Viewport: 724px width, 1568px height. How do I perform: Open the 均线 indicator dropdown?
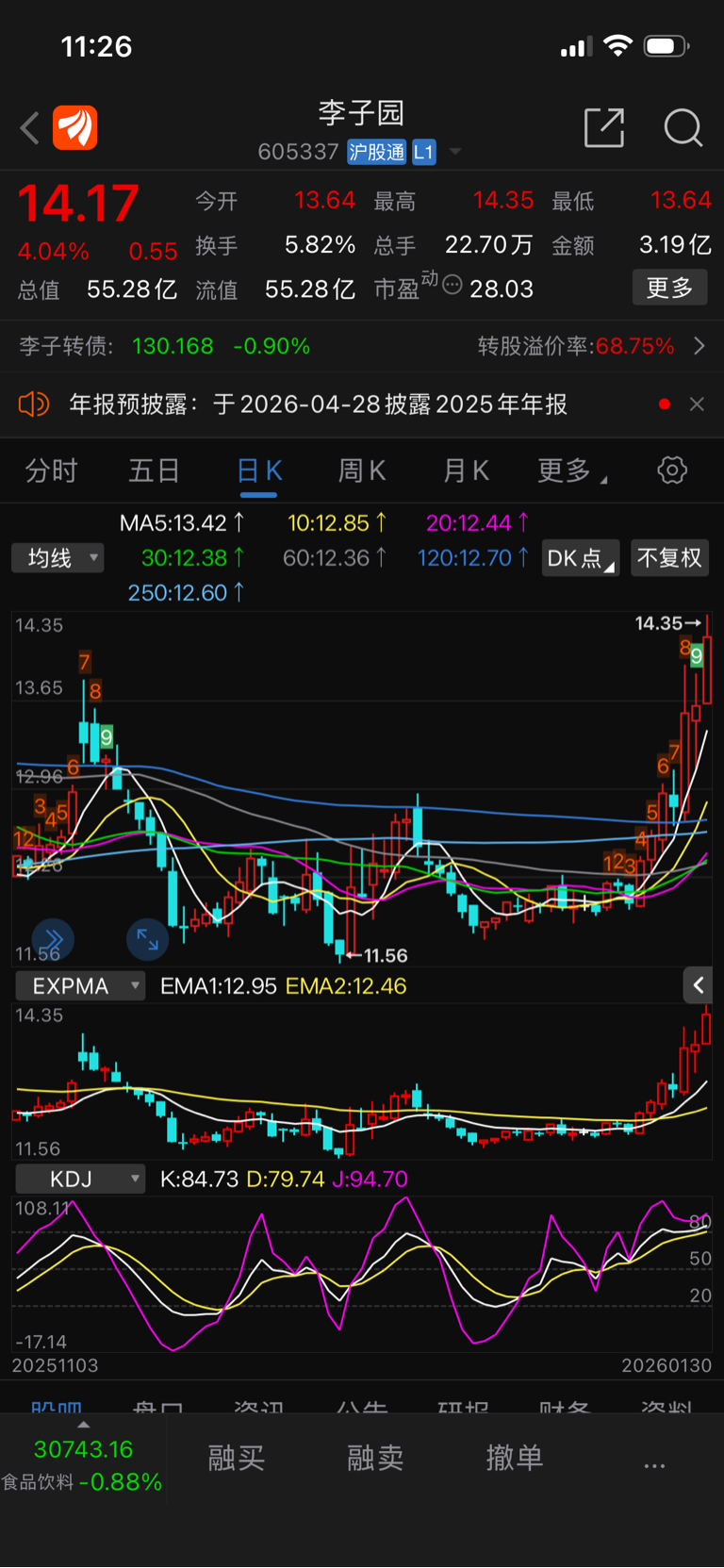[x=58, y=558]
